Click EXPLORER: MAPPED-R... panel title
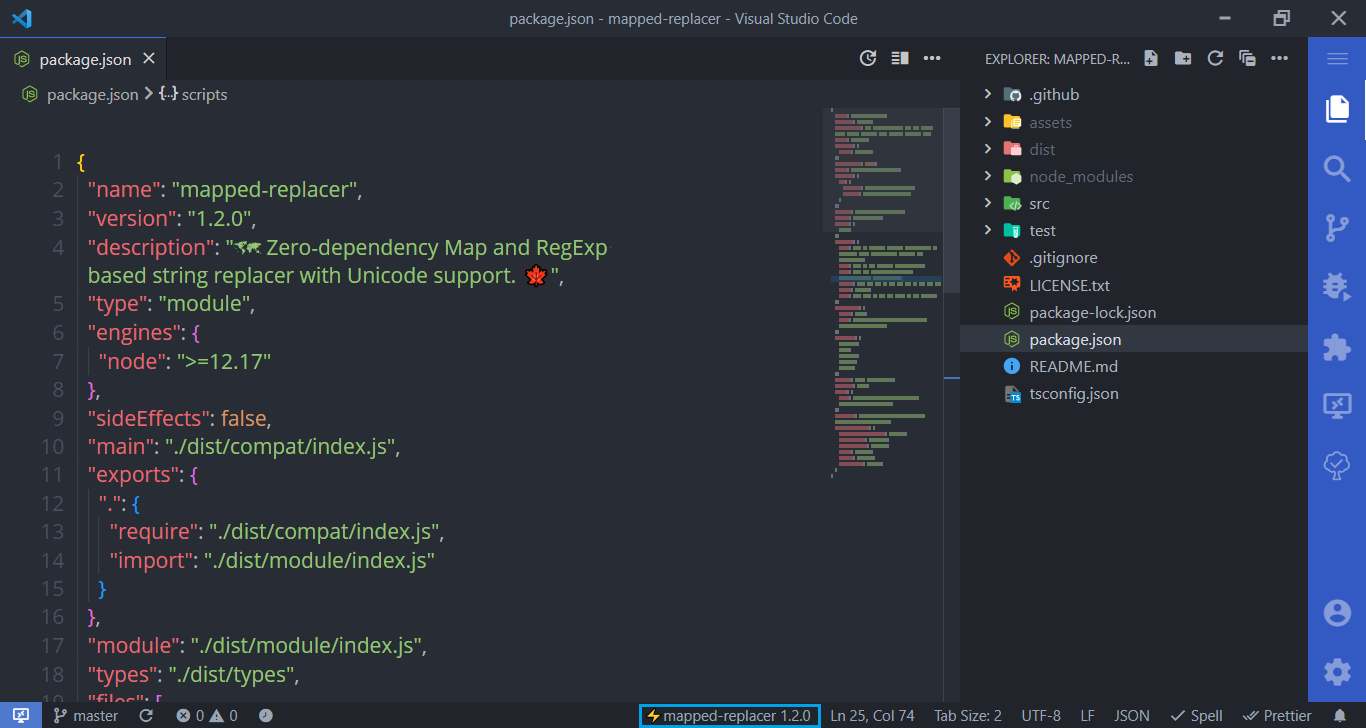 point(1057,59)
